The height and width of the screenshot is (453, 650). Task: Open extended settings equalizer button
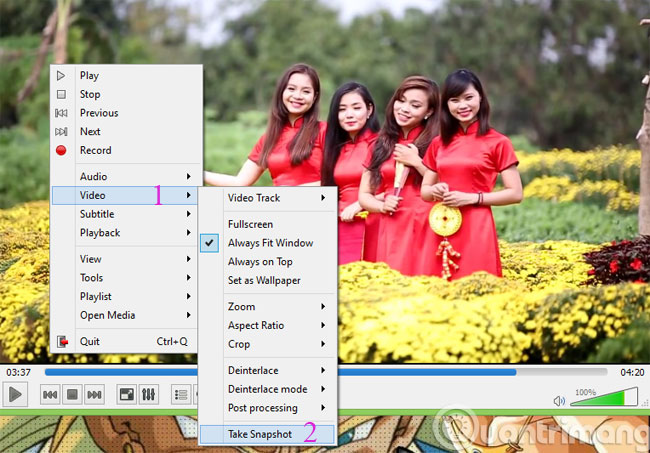(148, 394)
